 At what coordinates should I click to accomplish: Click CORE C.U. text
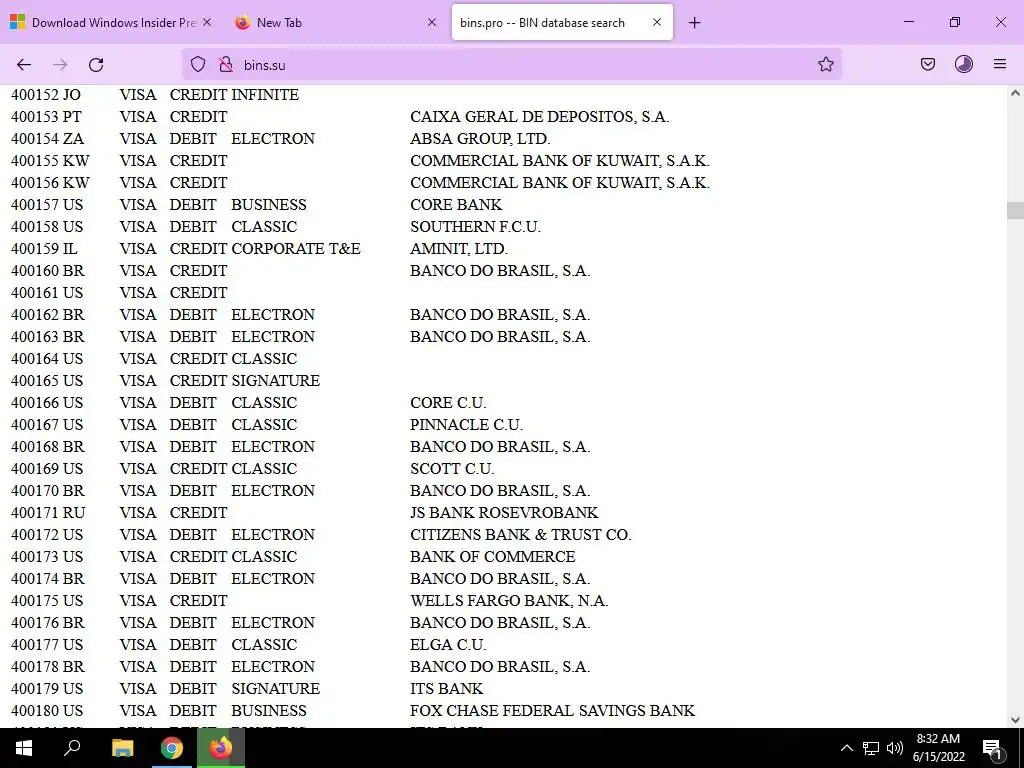click(x=448, y=403)
